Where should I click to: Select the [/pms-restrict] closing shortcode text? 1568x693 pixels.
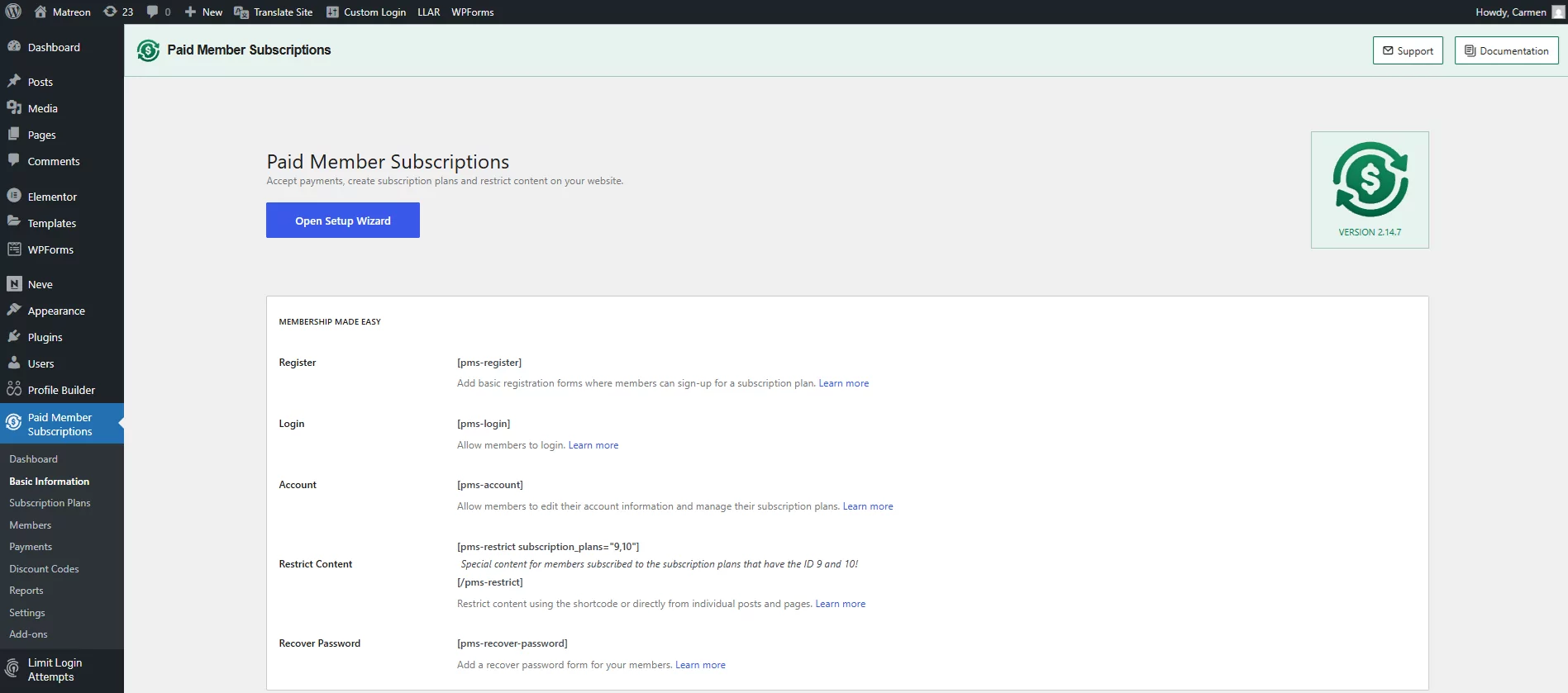pyautogui.click(x=490, y=582)
